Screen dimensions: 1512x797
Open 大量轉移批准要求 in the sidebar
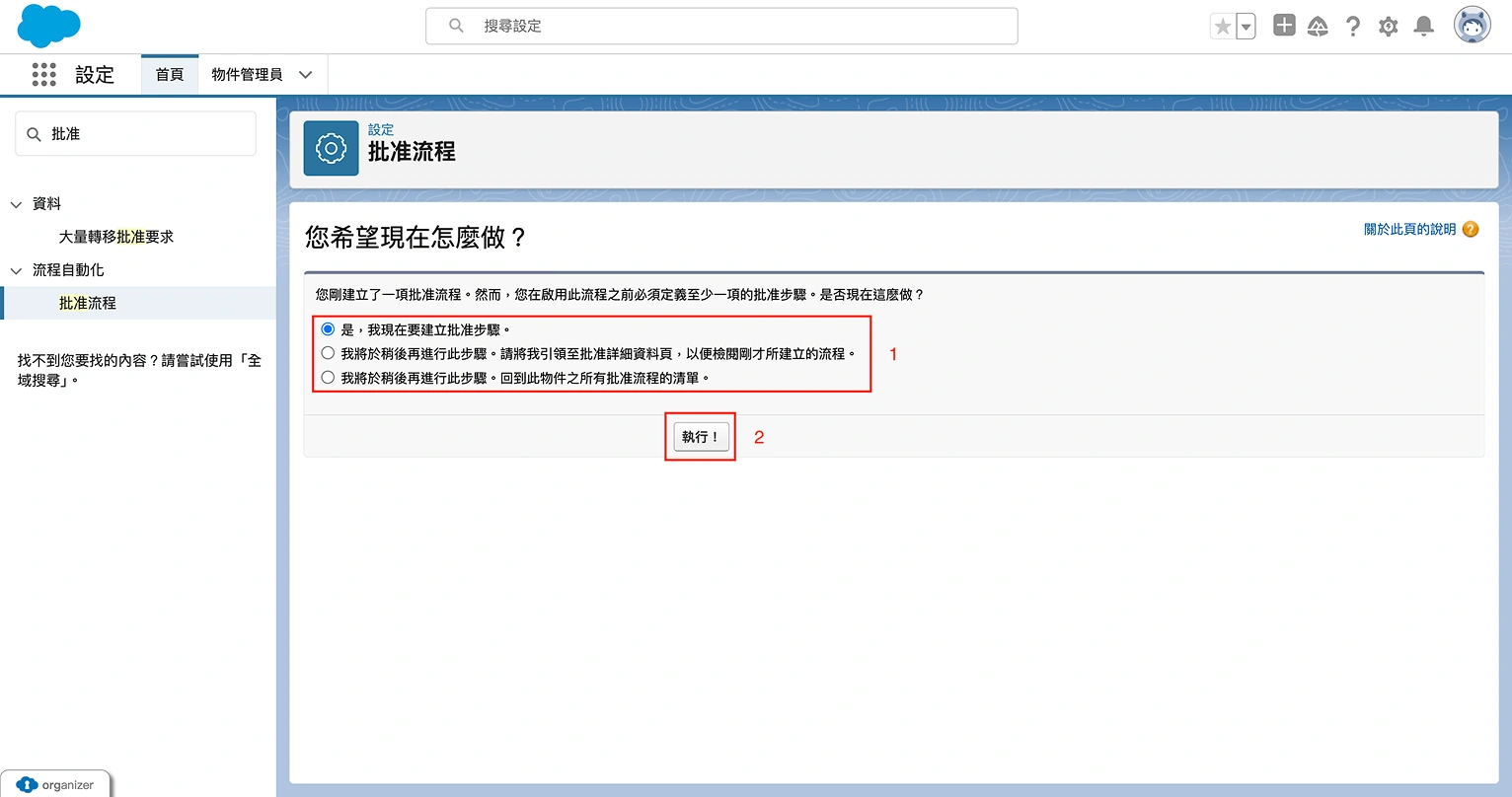(115, 237)
